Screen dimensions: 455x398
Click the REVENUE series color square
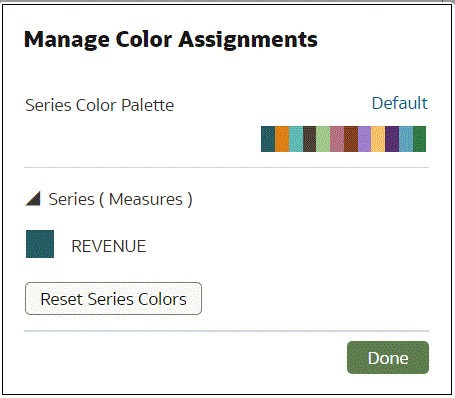pyautogui.click(x=40, y=244)
